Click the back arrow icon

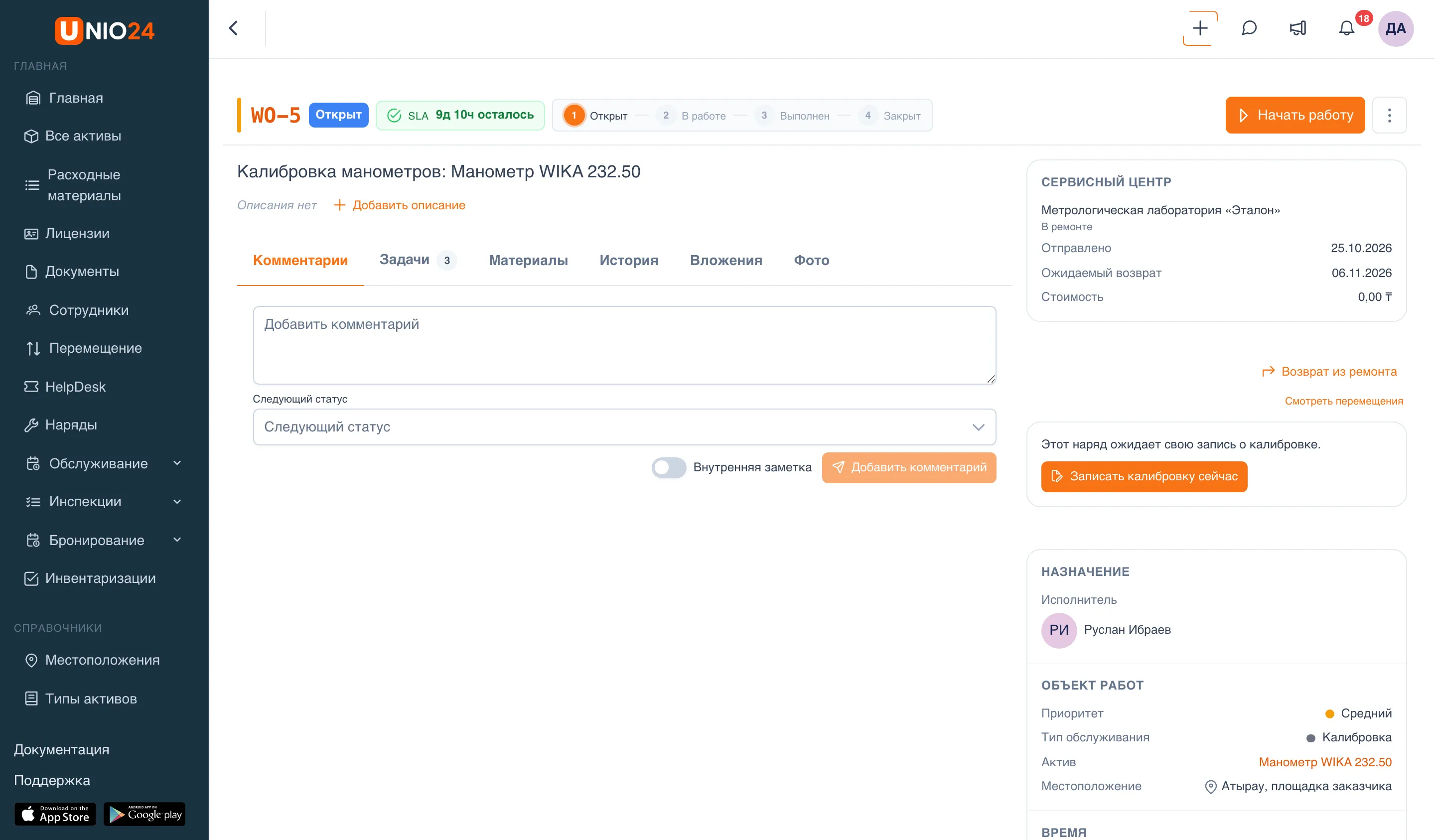tap(234, 28)
